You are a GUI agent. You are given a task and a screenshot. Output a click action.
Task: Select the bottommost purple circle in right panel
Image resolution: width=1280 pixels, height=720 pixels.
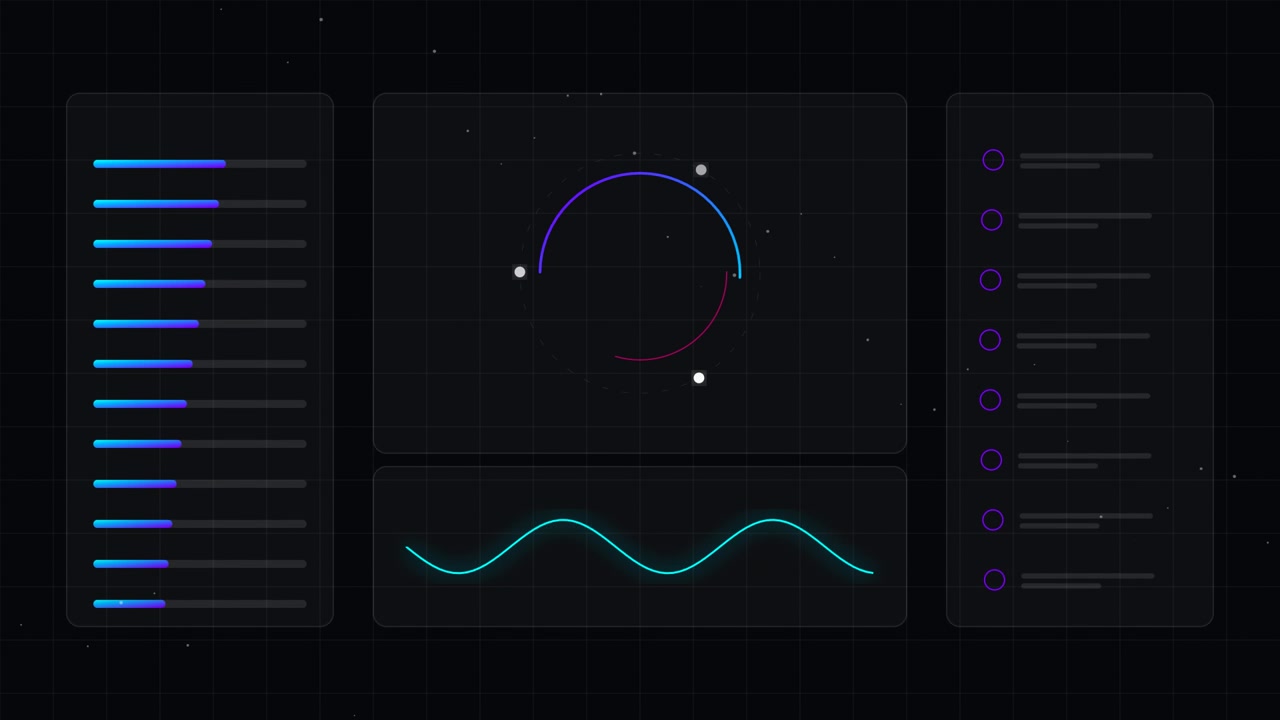[x=994, y=580]
